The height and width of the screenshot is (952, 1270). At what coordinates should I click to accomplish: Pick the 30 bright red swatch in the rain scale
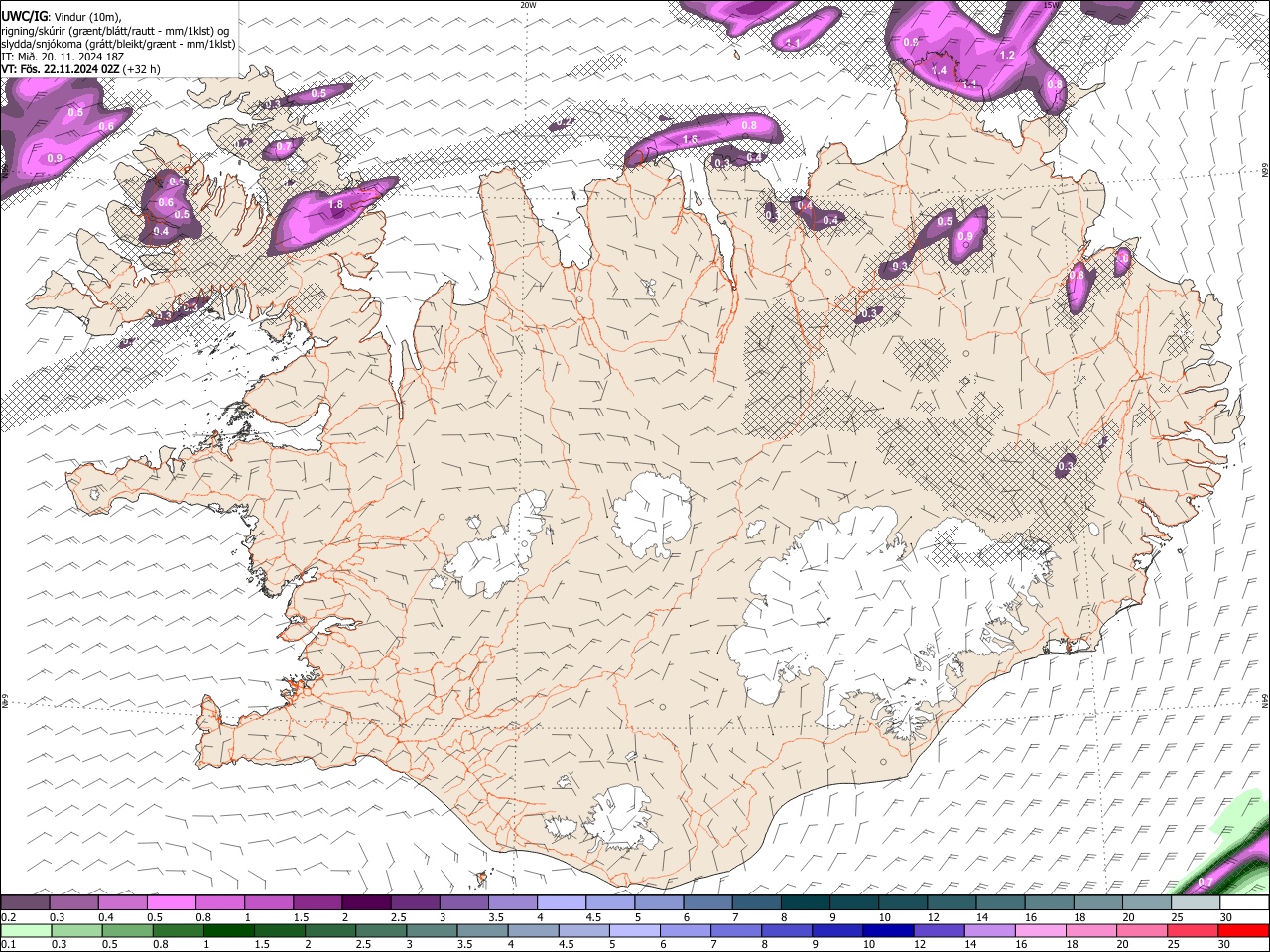point(1244,930)
